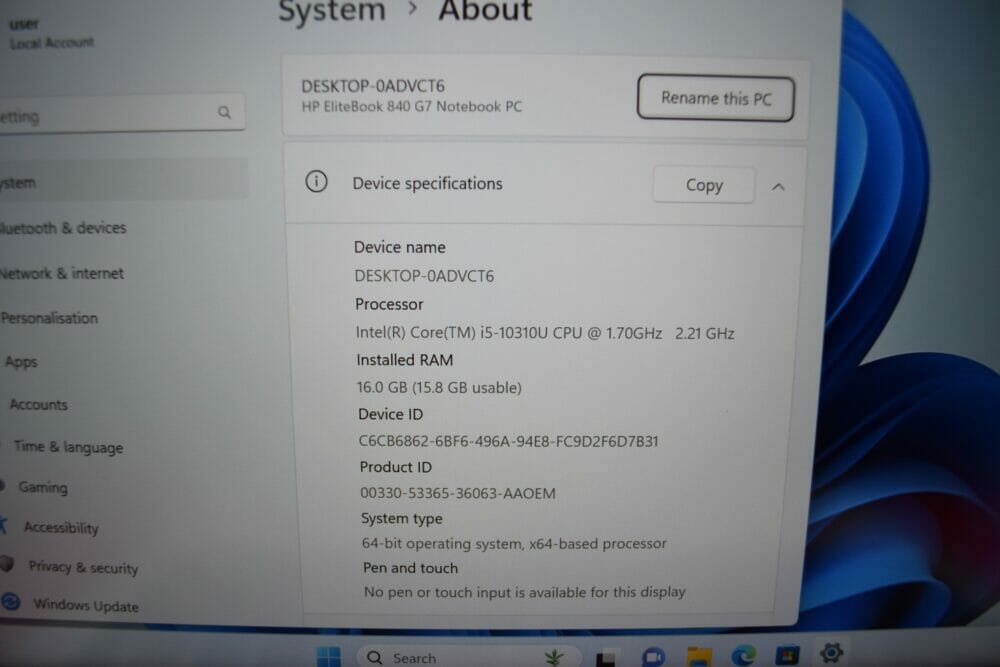This screenshot has width=1000, height=667.
Task: Open Bluetooth & devices settings
Action: 63,228
